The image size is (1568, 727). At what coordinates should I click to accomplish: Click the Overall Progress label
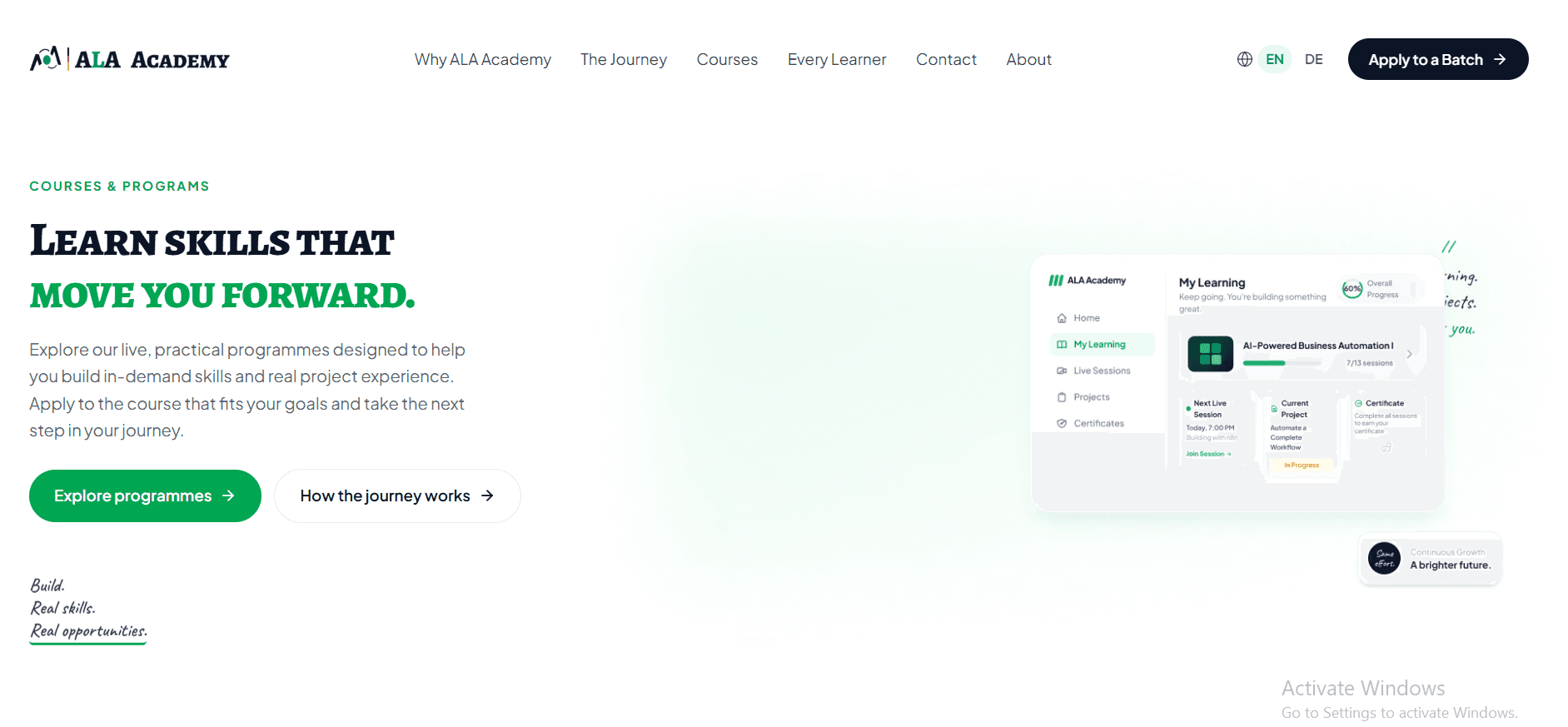click(1382, 289)
